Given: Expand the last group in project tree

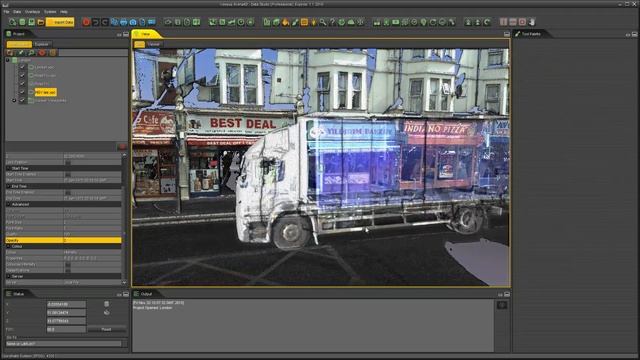Looking at the screenshot, I should click(14, 100).
